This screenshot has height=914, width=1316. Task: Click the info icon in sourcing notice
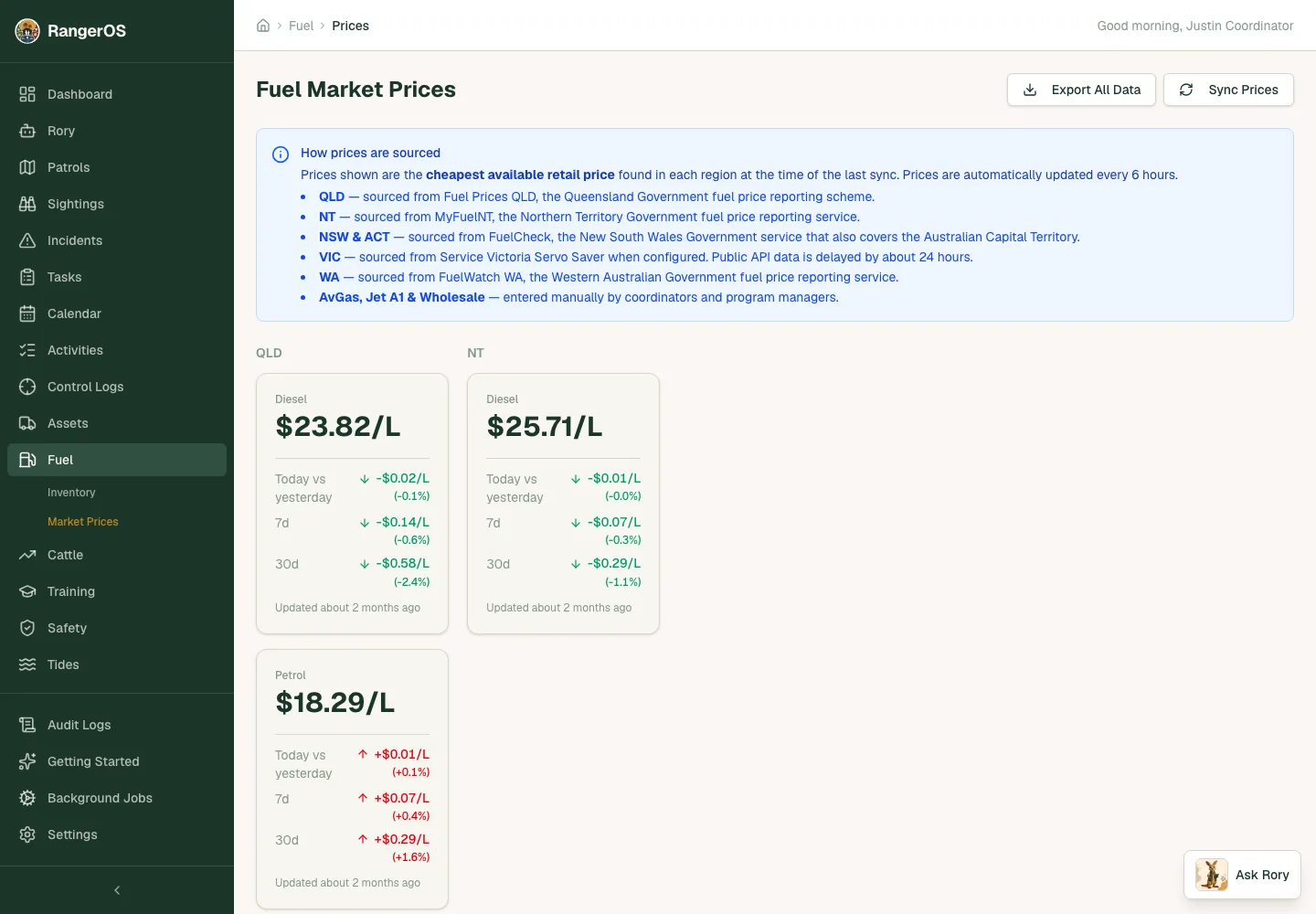point(281,154)
